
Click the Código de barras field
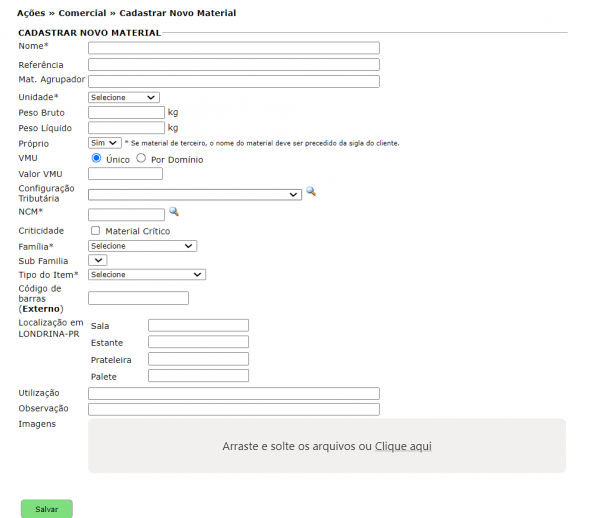pos(138,298)
